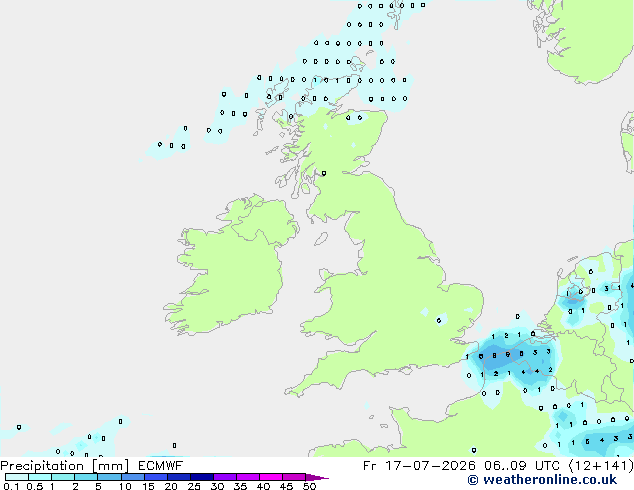634x490 pixels.
Task: Click the '(12+141)' forecast offset text
Action: (x=601, y=466)
